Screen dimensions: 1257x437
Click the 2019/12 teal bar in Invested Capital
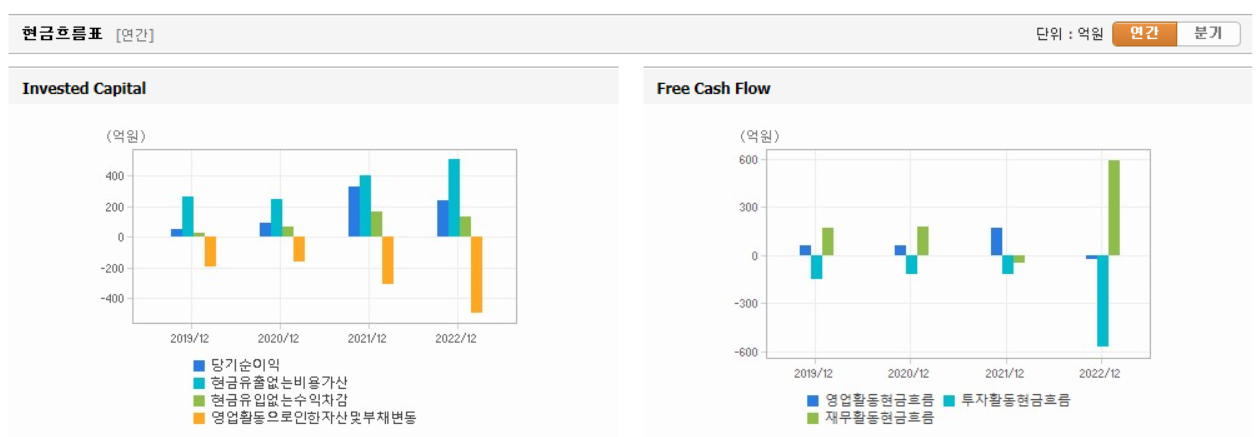(x=187, y=217)
